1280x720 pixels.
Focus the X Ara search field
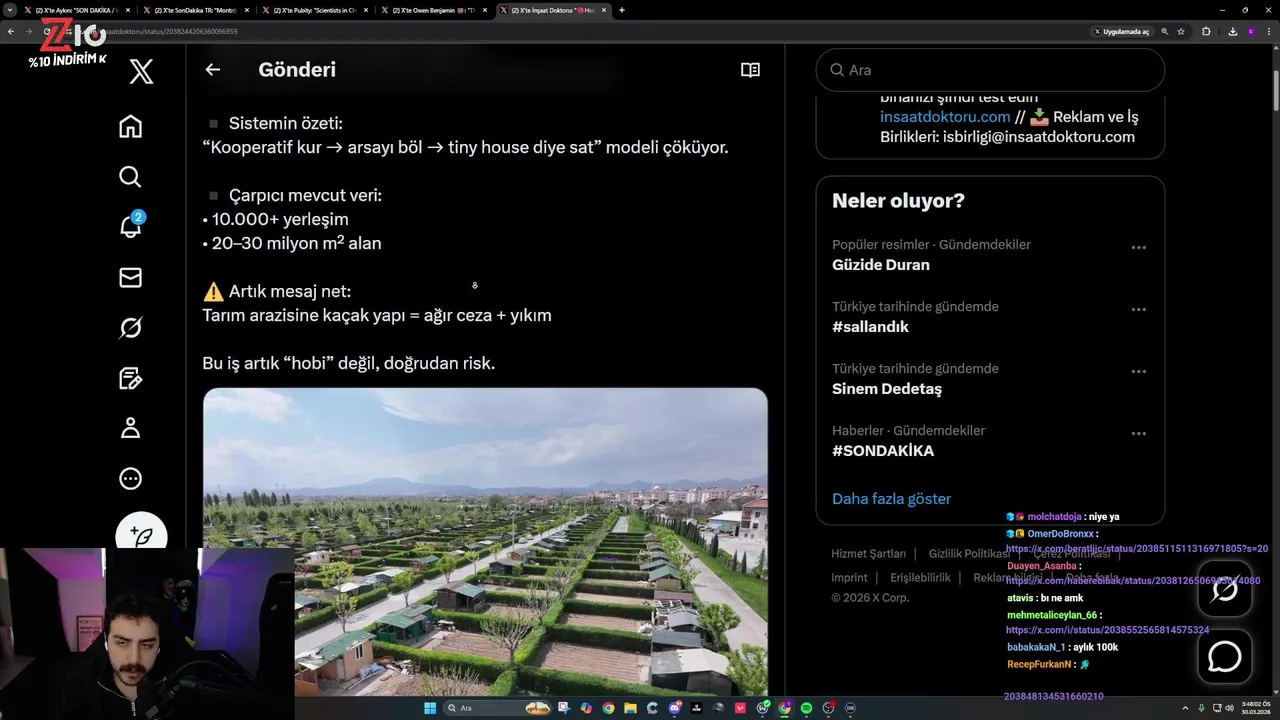(990, 70)
